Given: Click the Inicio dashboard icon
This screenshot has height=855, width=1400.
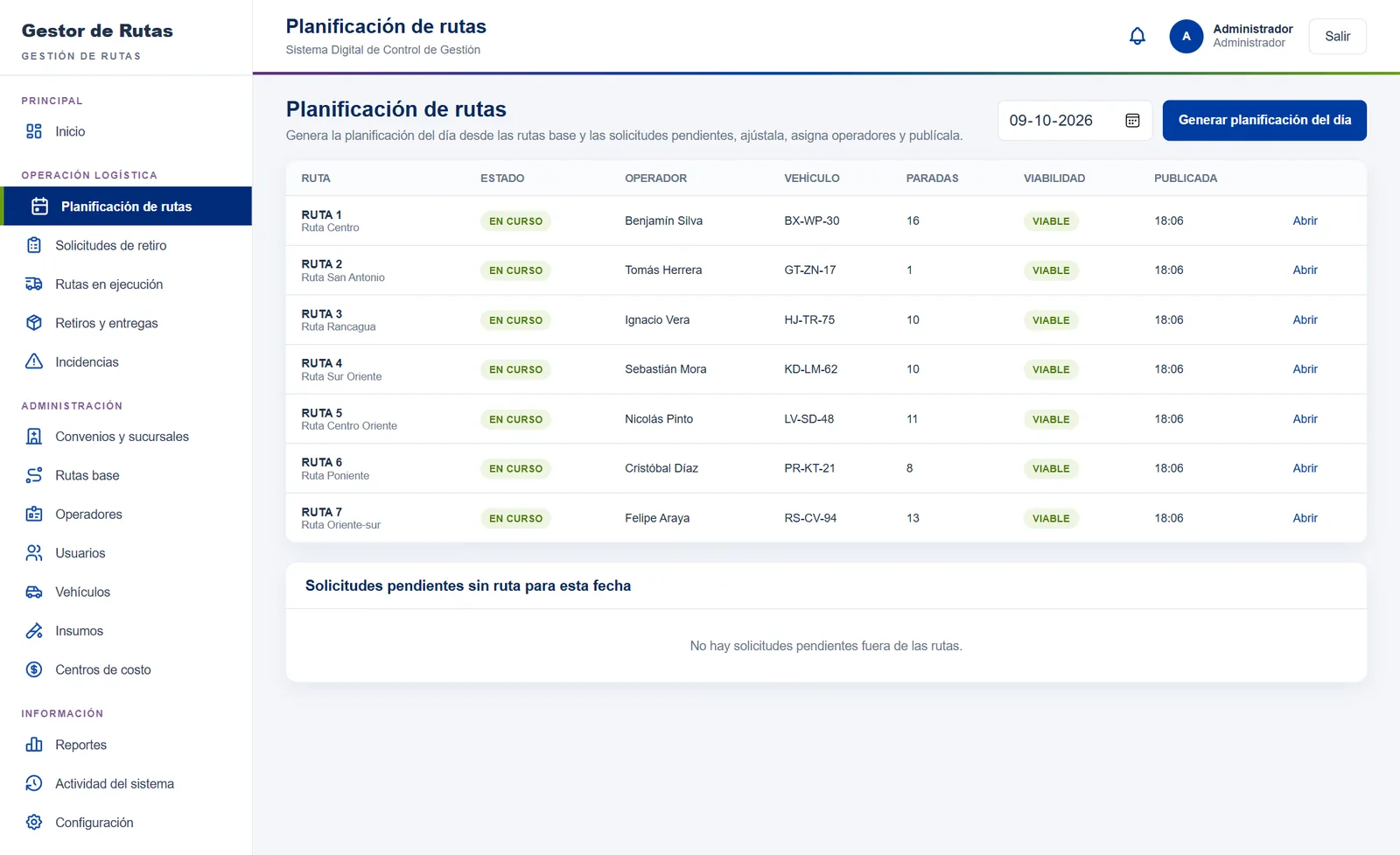Looking at the screenshot, I should tap(34, 131).
